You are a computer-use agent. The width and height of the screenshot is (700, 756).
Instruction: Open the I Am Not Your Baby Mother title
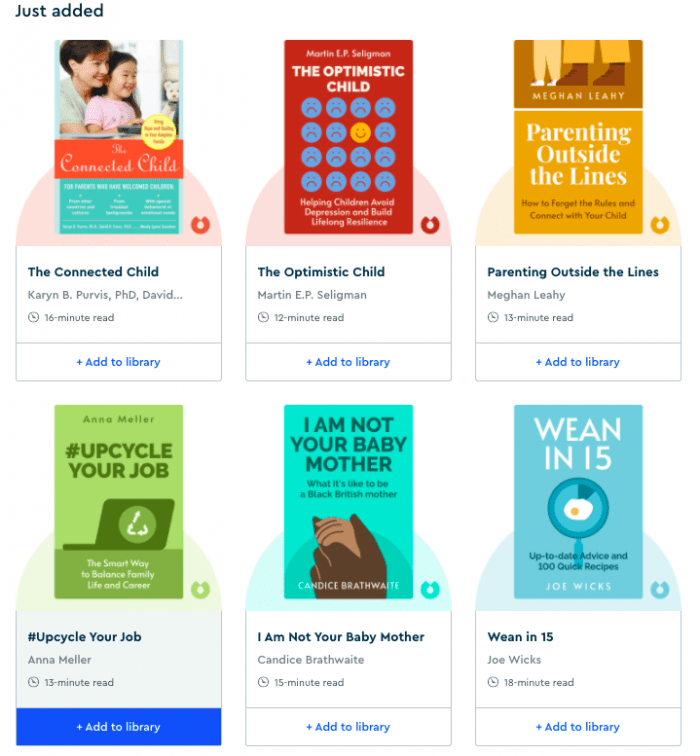point(341,637)
